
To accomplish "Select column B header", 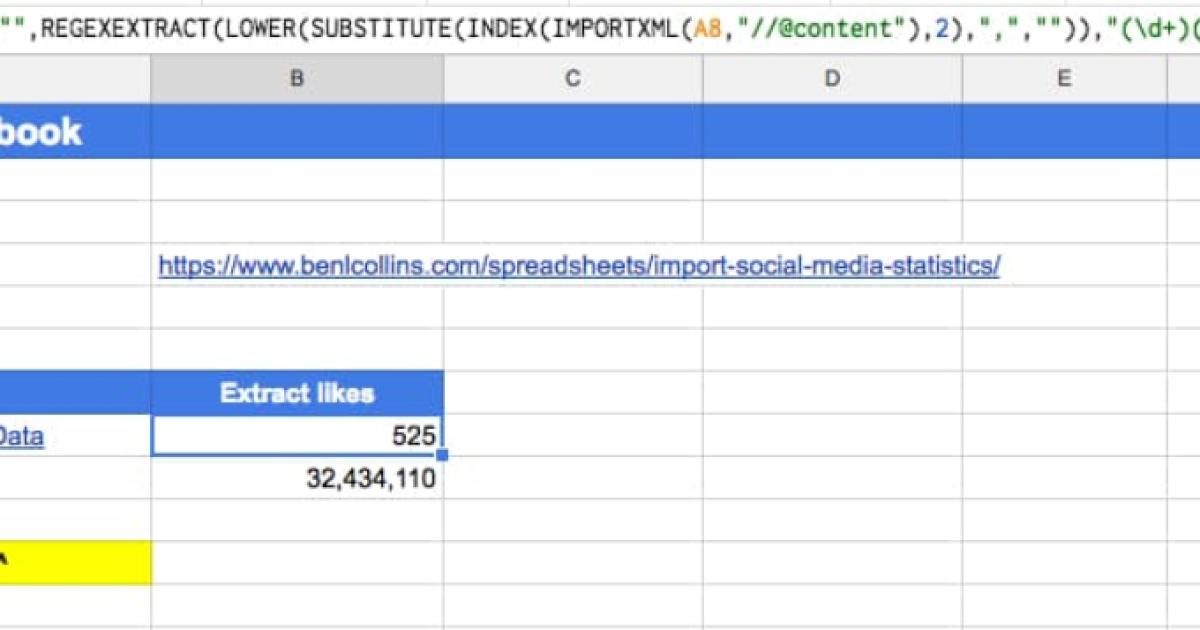I will coord(297,78).
